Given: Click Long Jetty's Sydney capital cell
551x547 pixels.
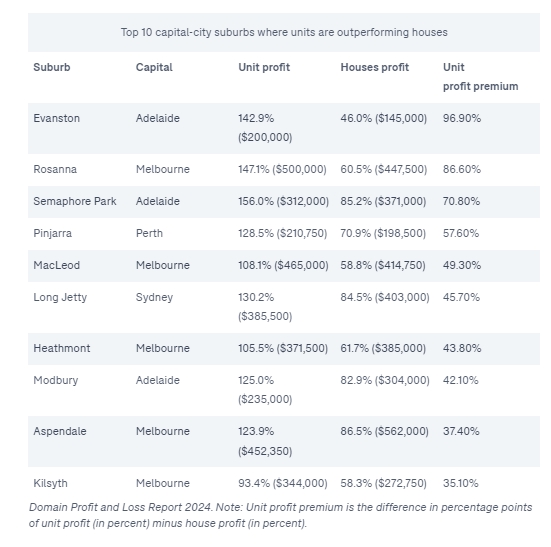Looking at the screenshot, I should [x=154, y=298].
